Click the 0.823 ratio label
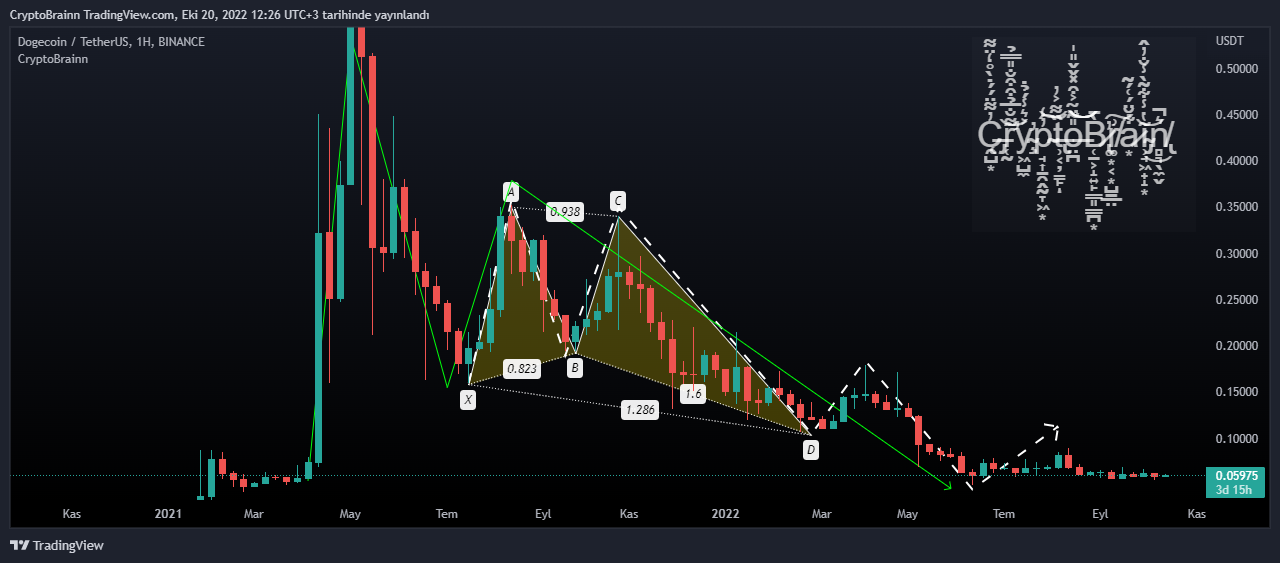Screen dimensions: 1280x563 522,369
